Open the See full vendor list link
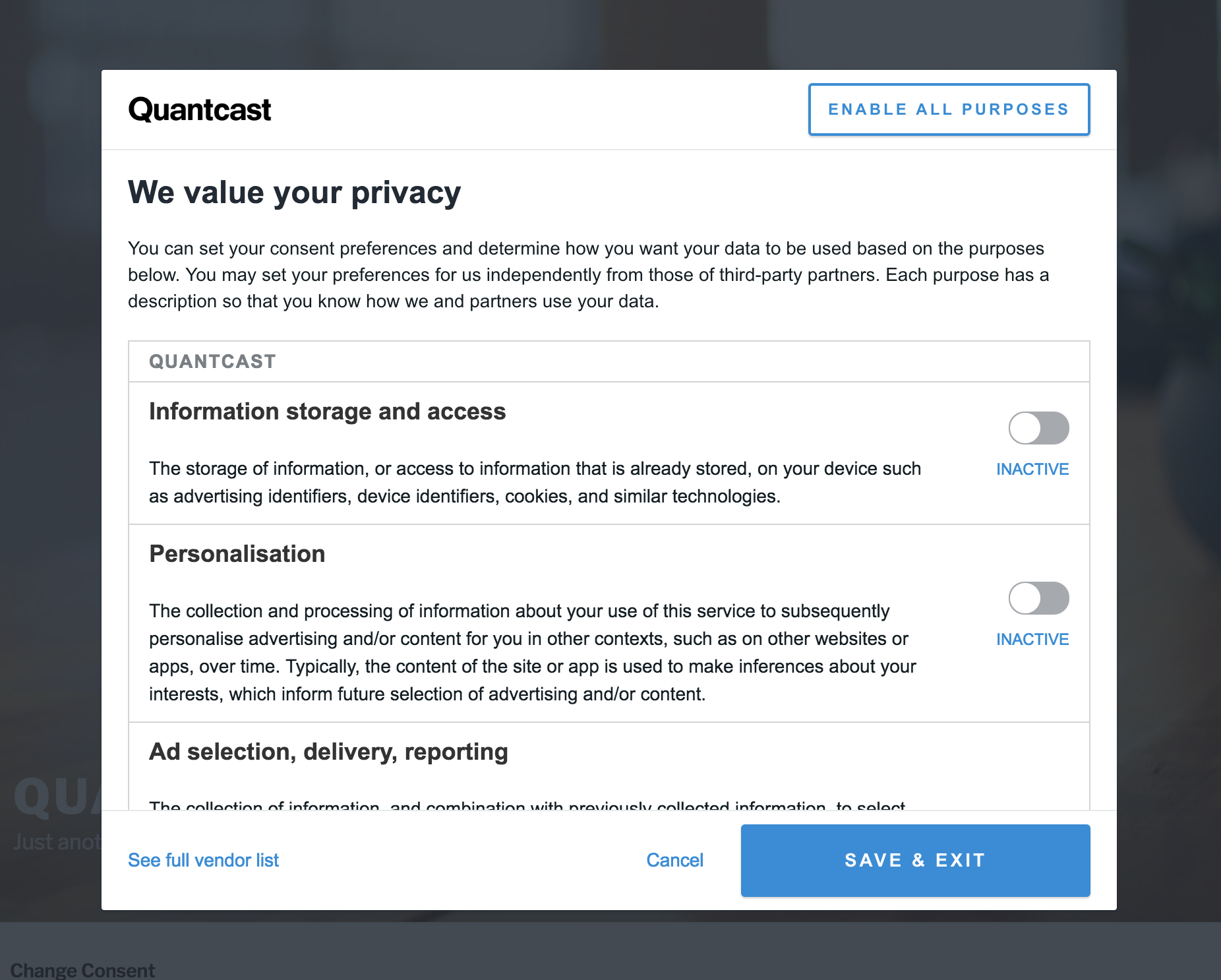The height and width of the screenshot is (980, 1221). (x=203, y=860)
